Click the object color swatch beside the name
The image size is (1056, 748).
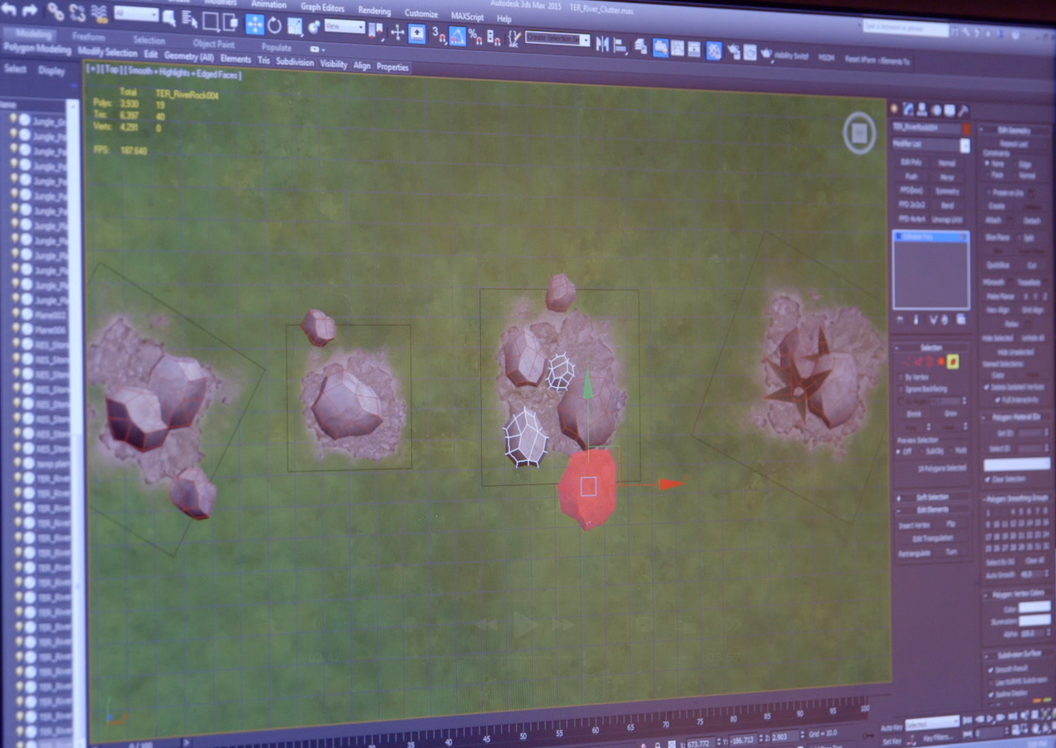966,128
